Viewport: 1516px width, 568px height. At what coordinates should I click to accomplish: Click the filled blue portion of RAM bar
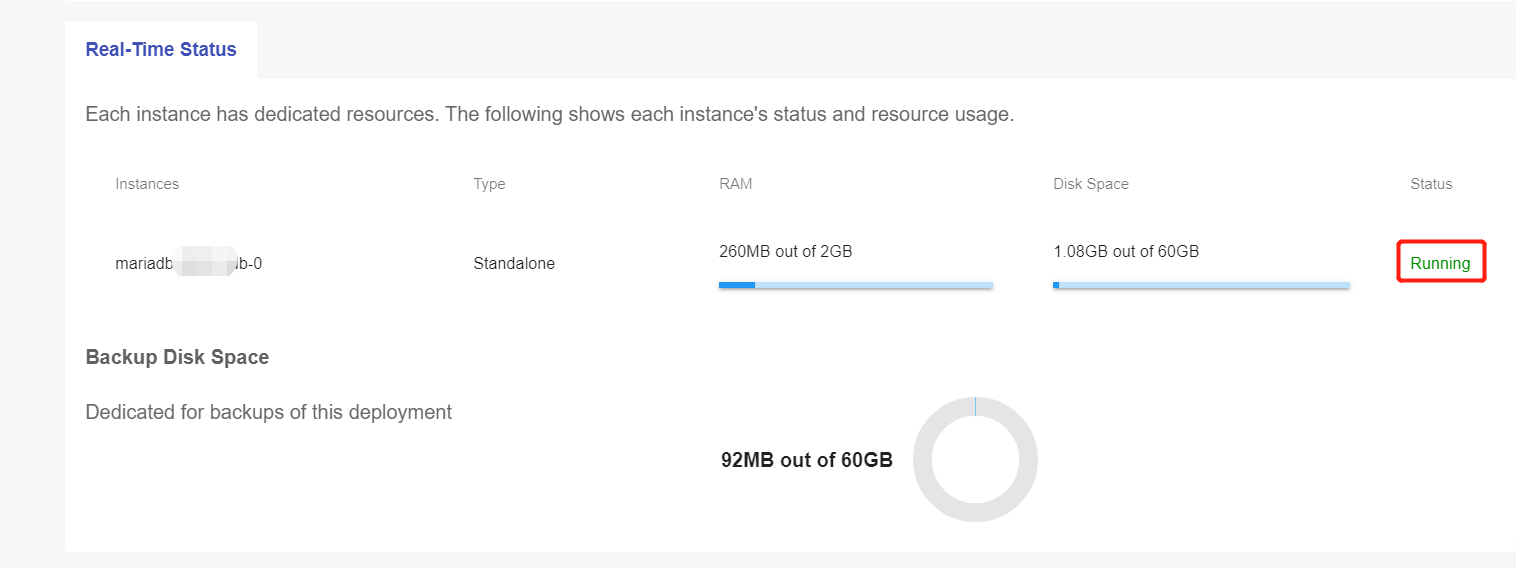[x=736, y=285]
